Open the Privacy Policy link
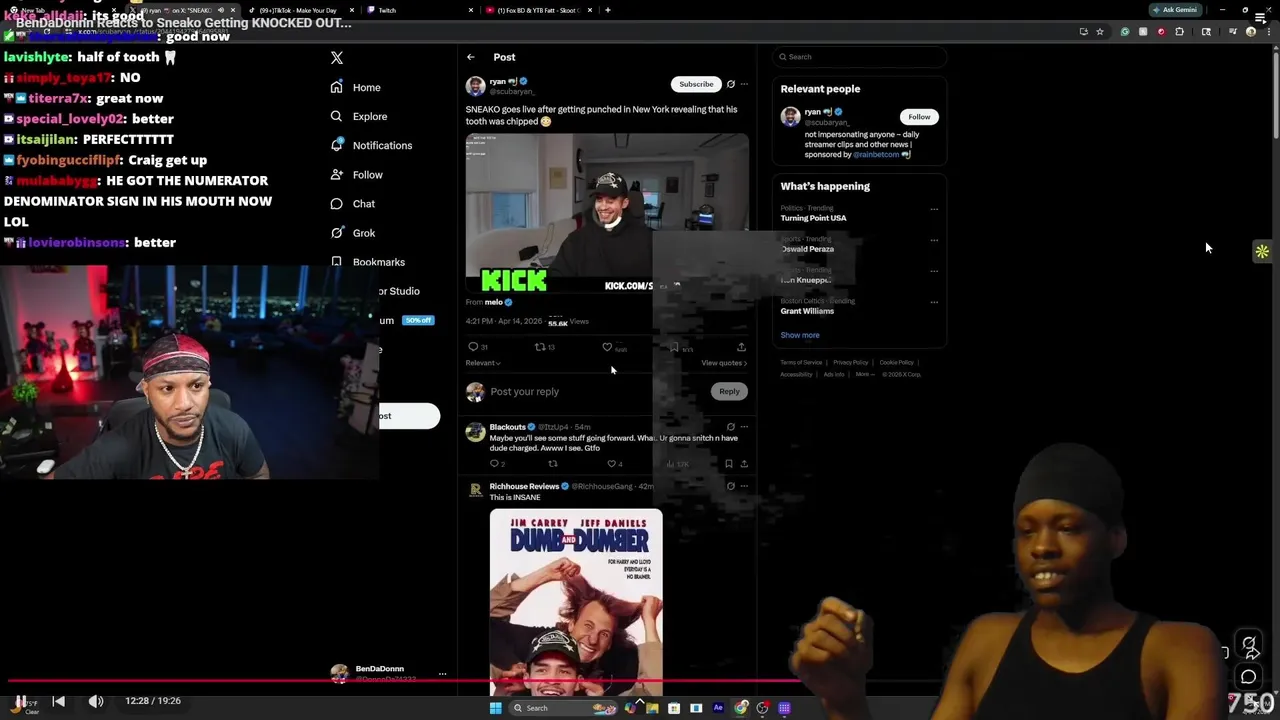This screenshot has width=1280, height=720. pos(851,362)
